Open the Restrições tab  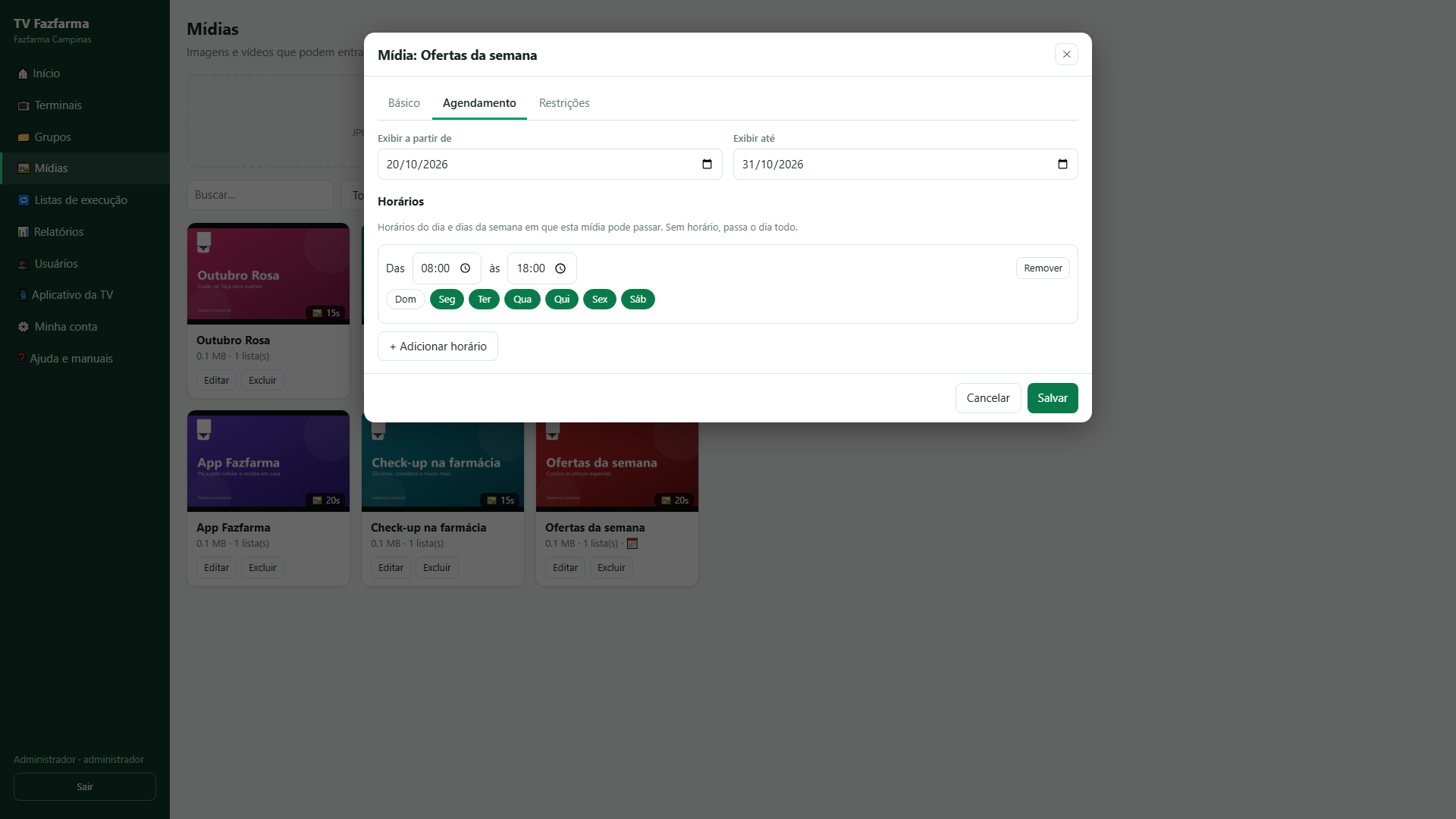[564, 103]
